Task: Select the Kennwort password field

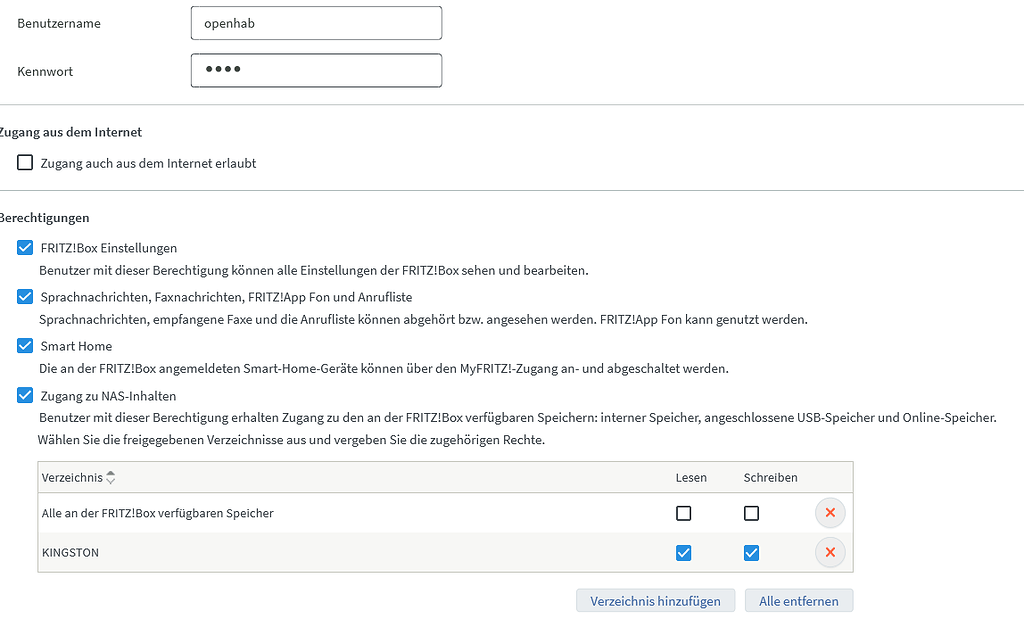Action: point(316,70)
